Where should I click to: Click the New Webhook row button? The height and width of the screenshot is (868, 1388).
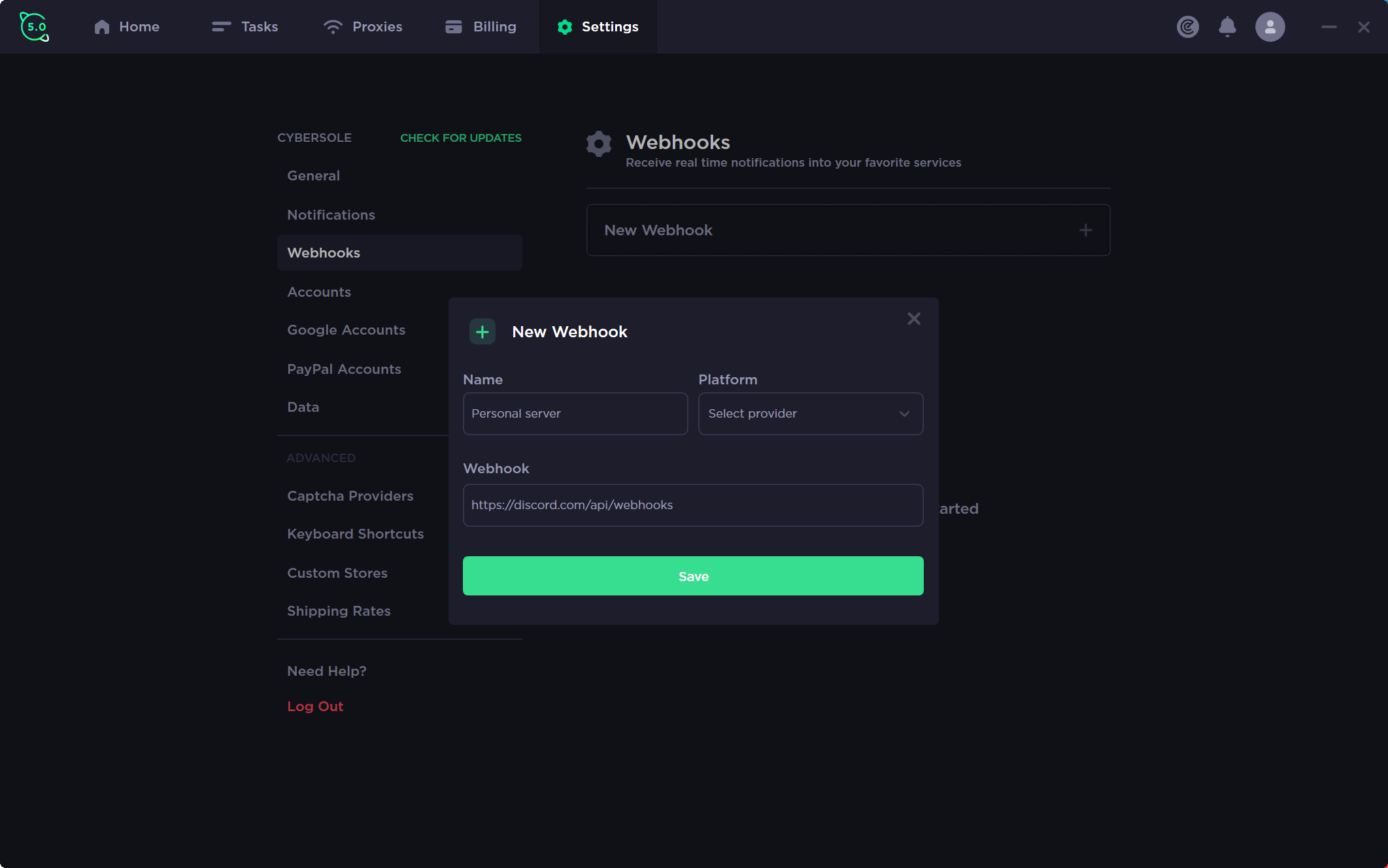coord(848,230)
